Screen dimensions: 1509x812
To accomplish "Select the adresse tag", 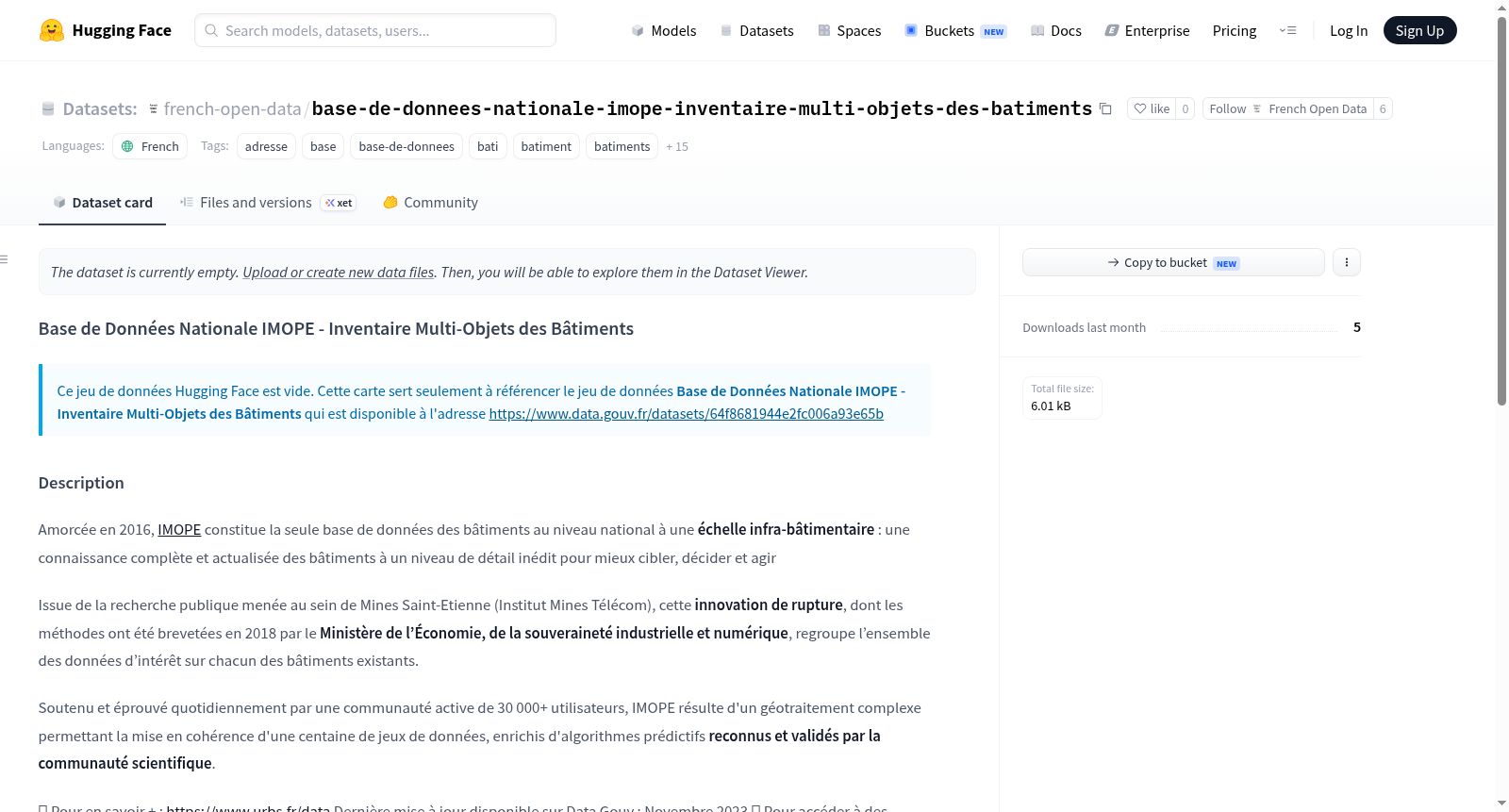I will coord(266,147).
